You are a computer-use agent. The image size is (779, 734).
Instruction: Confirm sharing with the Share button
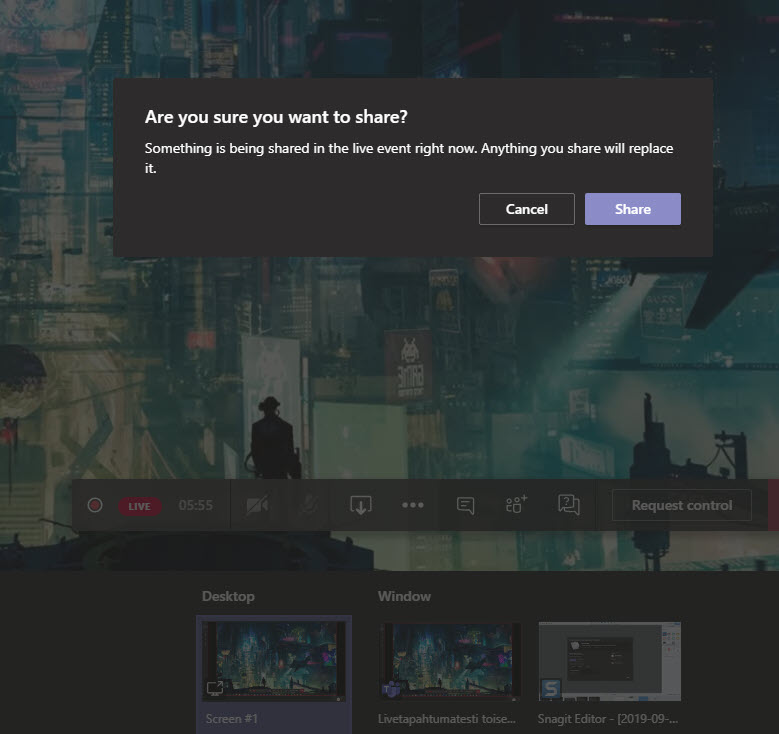pos(632,209)
